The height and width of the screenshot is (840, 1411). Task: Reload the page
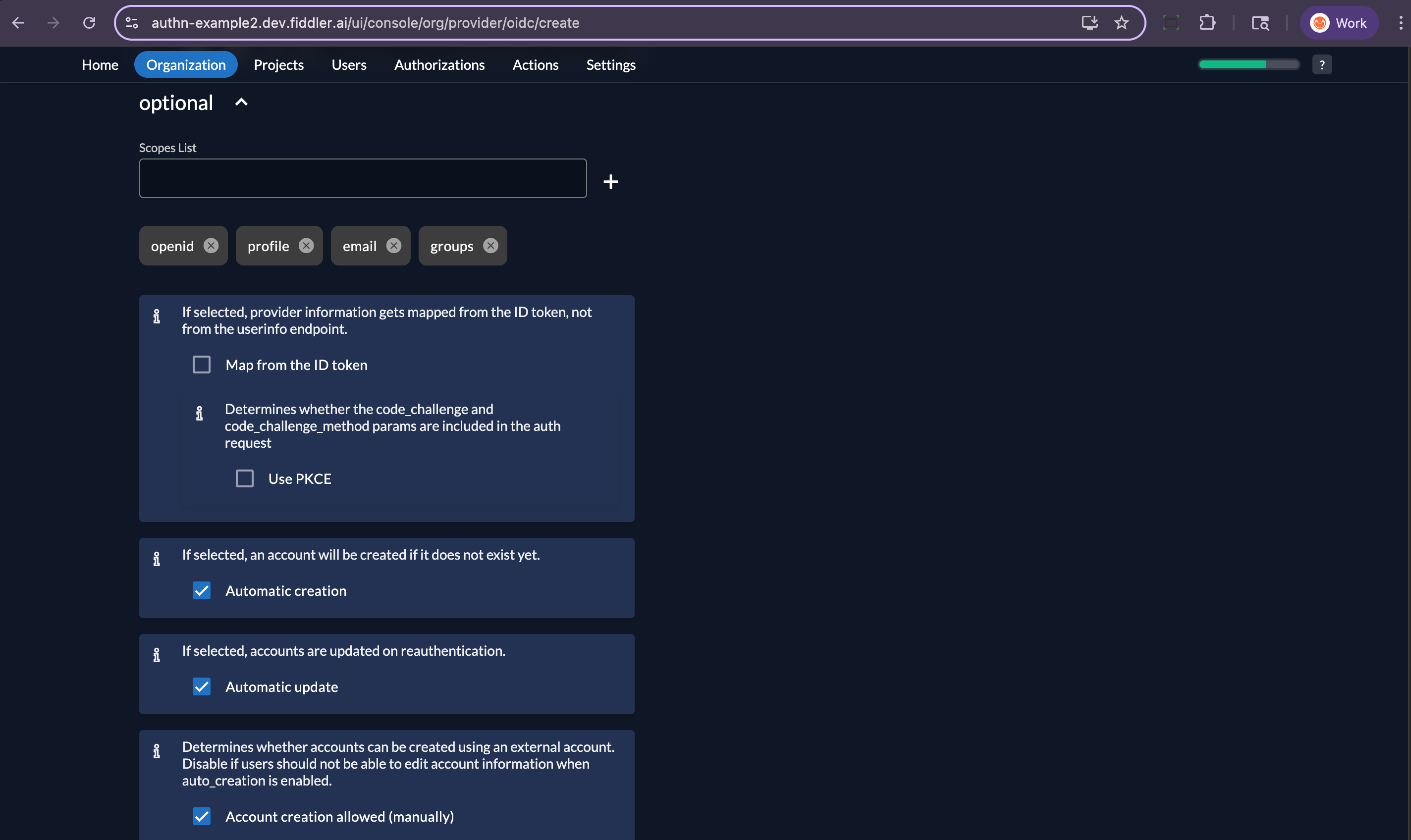pos(89,23)
